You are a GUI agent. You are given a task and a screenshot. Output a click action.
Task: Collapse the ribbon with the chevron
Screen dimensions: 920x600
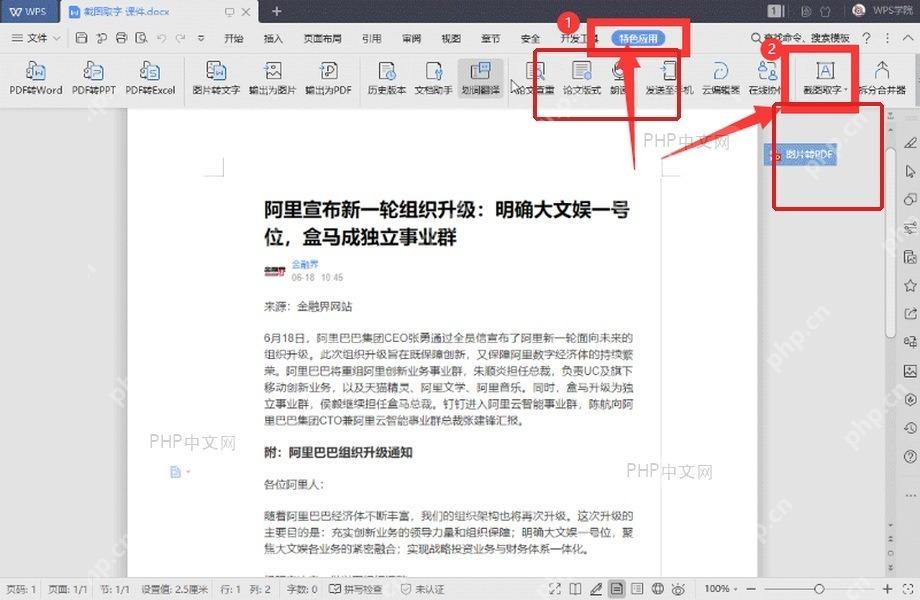tap(907, 38)
